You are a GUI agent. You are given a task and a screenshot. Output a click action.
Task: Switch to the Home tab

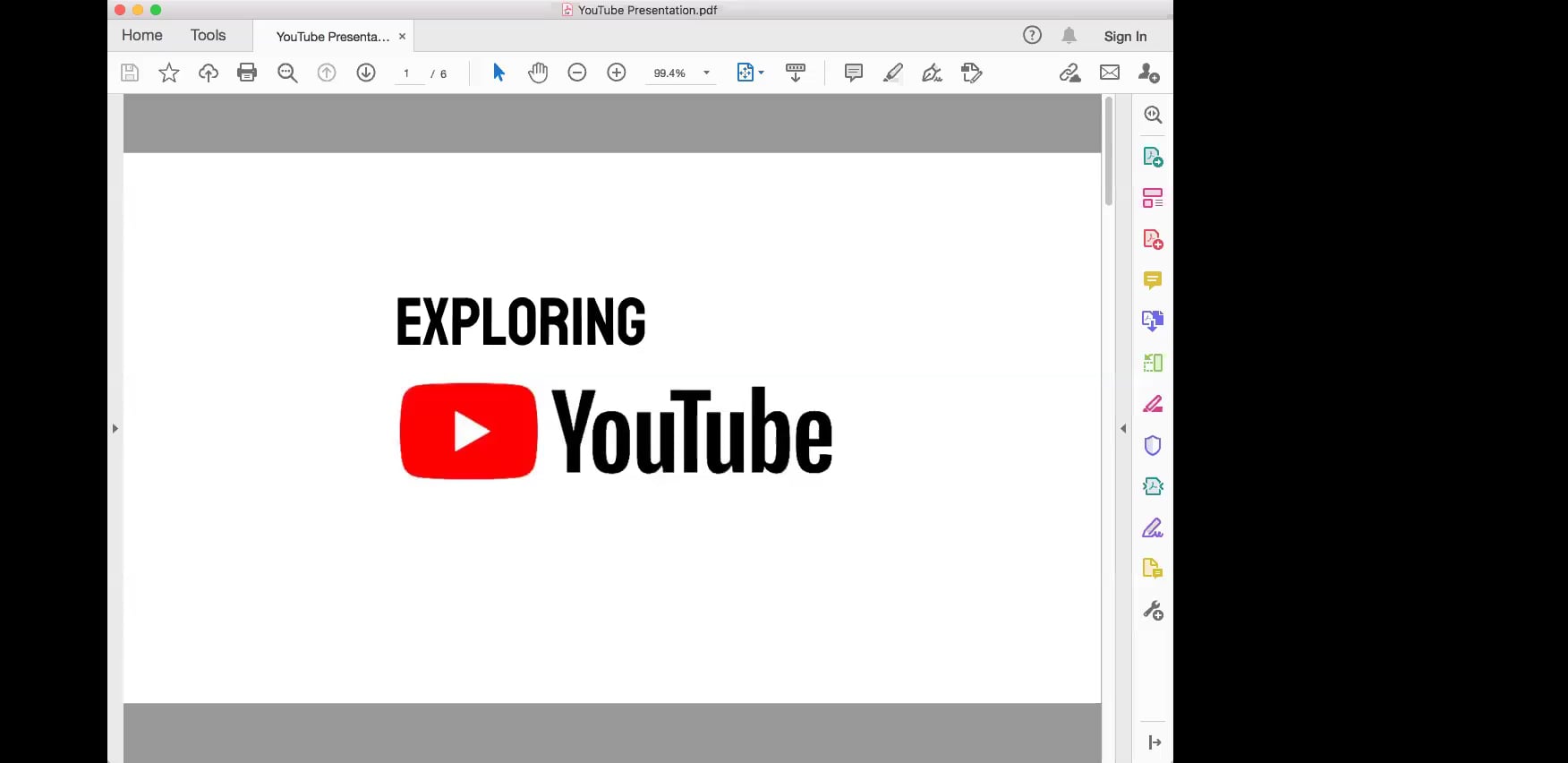point(142,35)
